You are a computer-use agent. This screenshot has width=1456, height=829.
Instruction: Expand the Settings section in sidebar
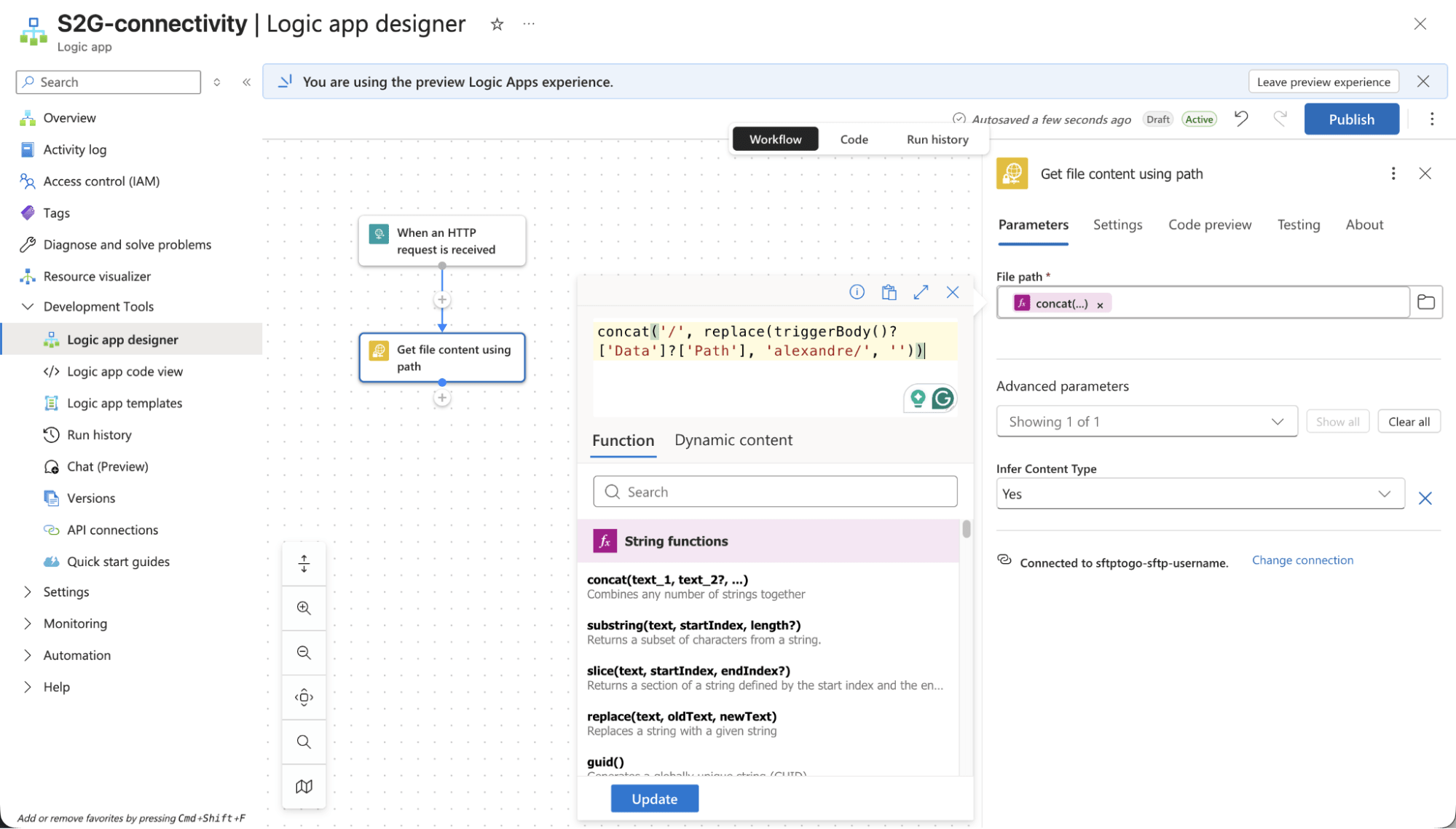(x=28, y=592)
